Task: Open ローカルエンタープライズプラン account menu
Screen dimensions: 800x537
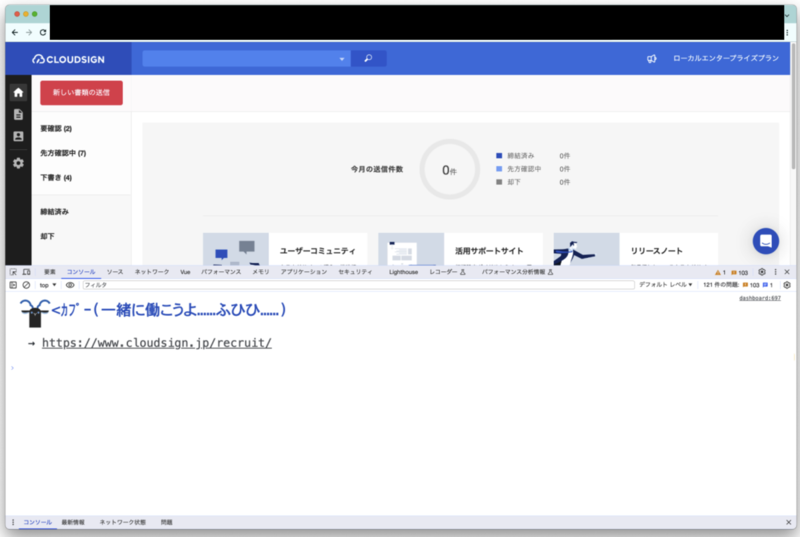Action: [x=726, y=58]
